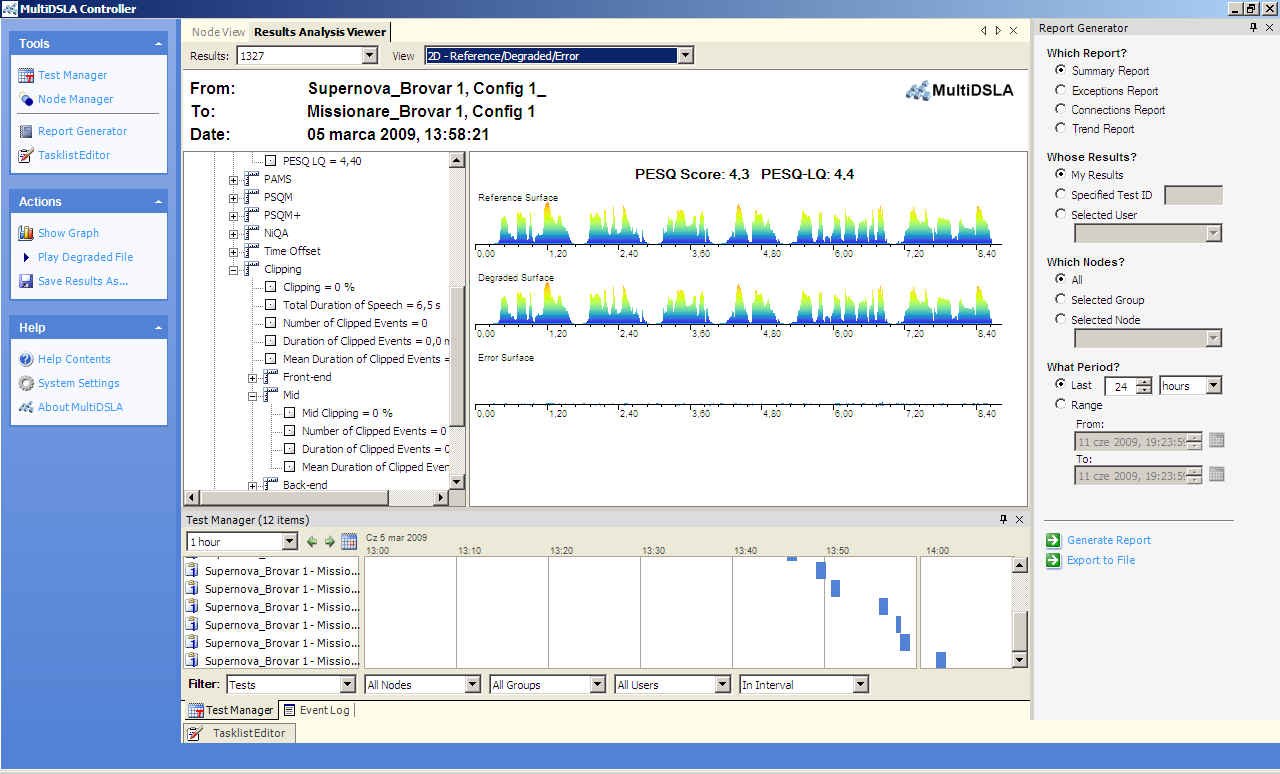Switch to the Event Log tab

tap(316, 710)
